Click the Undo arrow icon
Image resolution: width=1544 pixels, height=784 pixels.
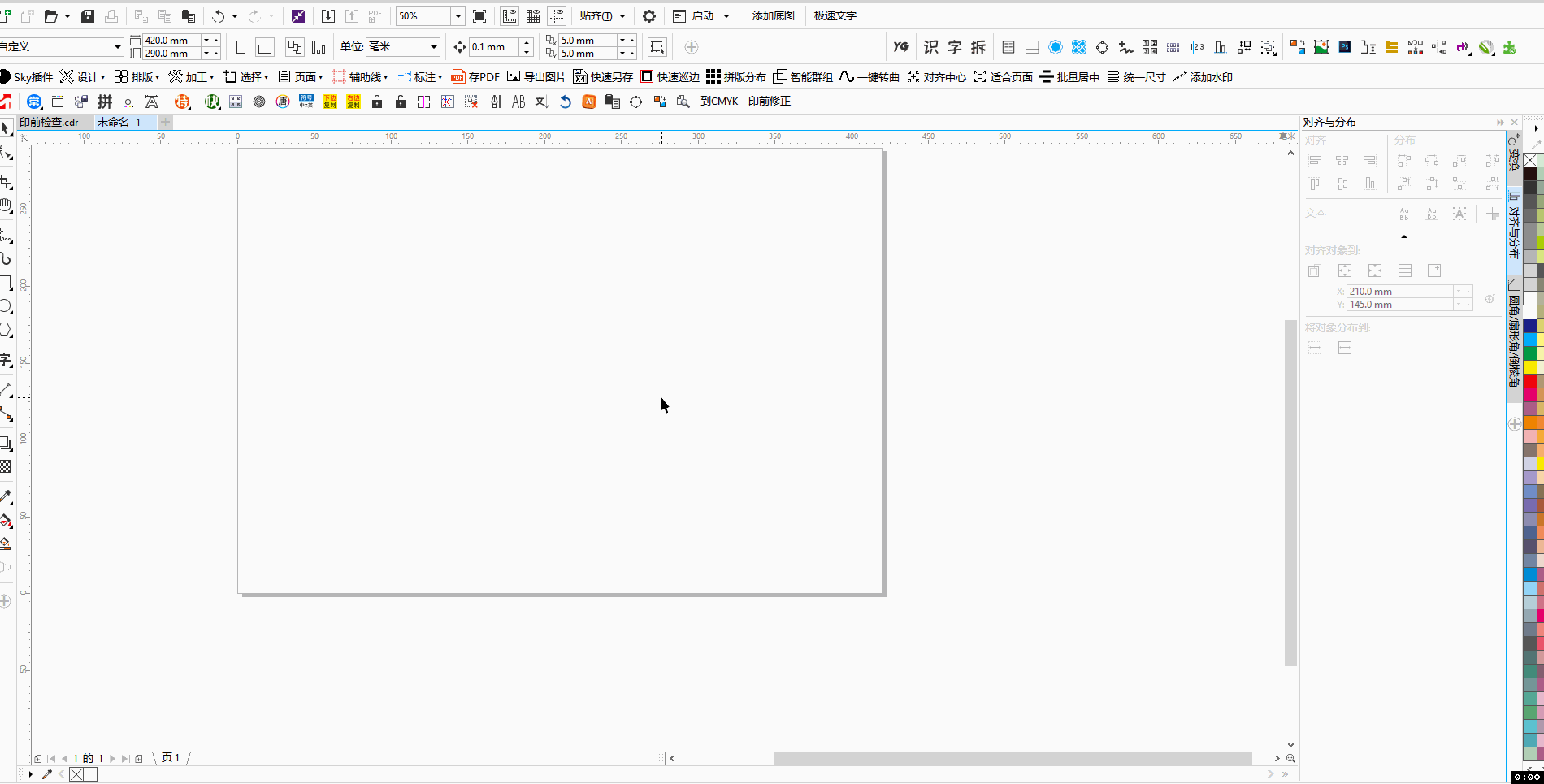point(219,16)
